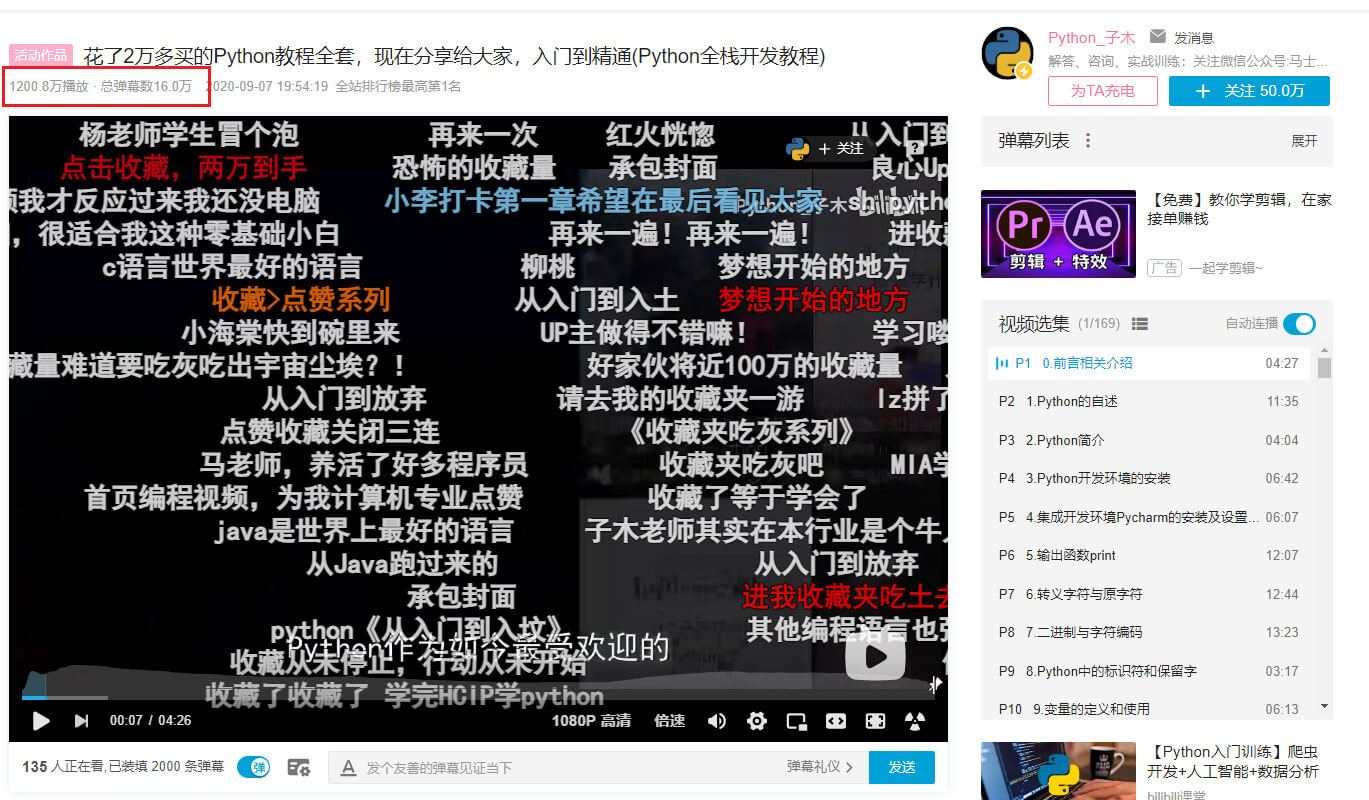Expand the danmaku list with 展开
This screenshot has width=1369, height=800.
tap(1304, 141)
